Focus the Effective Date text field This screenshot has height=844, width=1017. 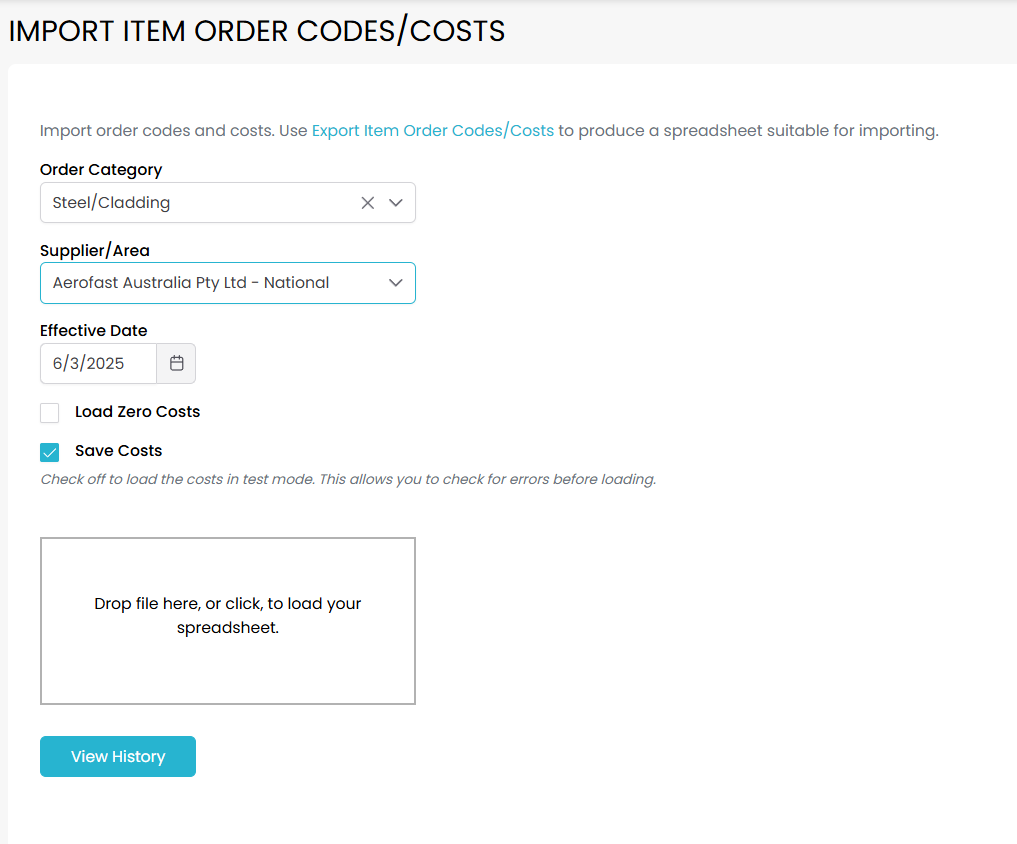pos(98,364)
